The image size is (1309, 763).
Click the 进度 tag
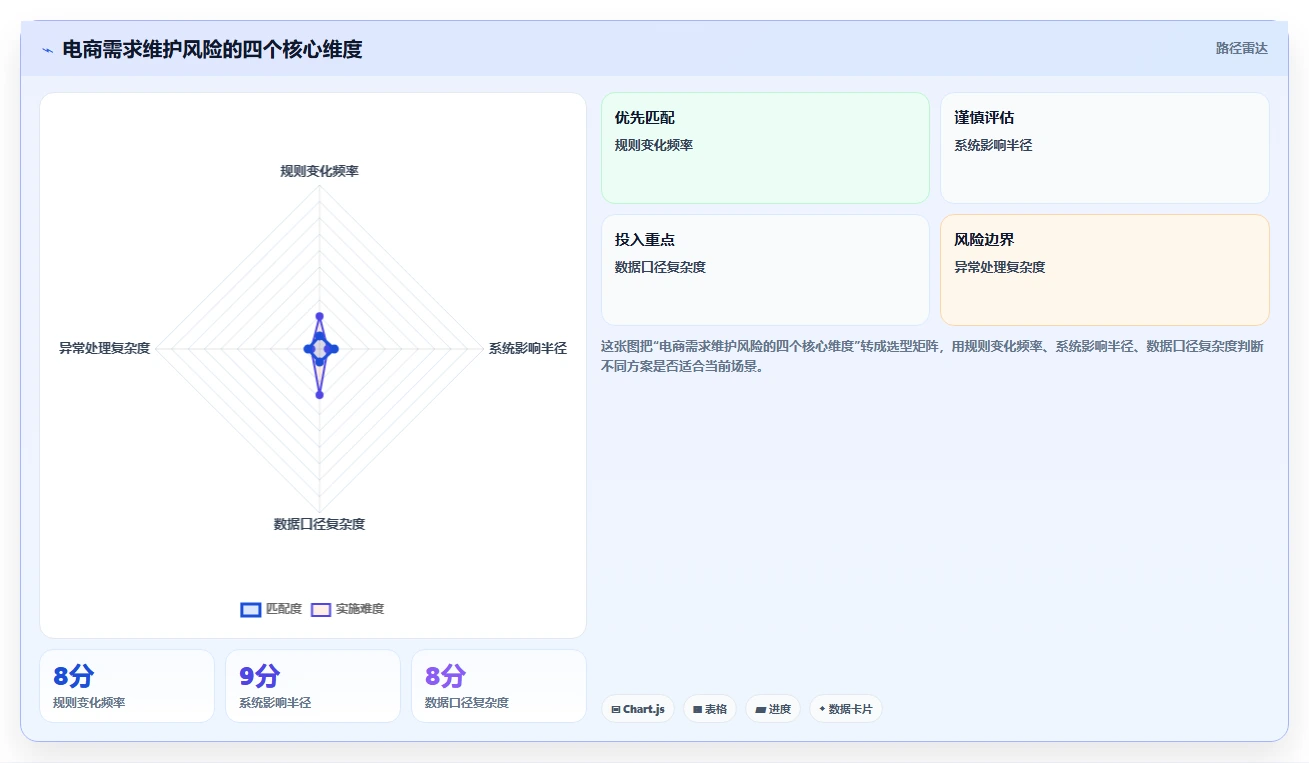(x=773, y=709)
